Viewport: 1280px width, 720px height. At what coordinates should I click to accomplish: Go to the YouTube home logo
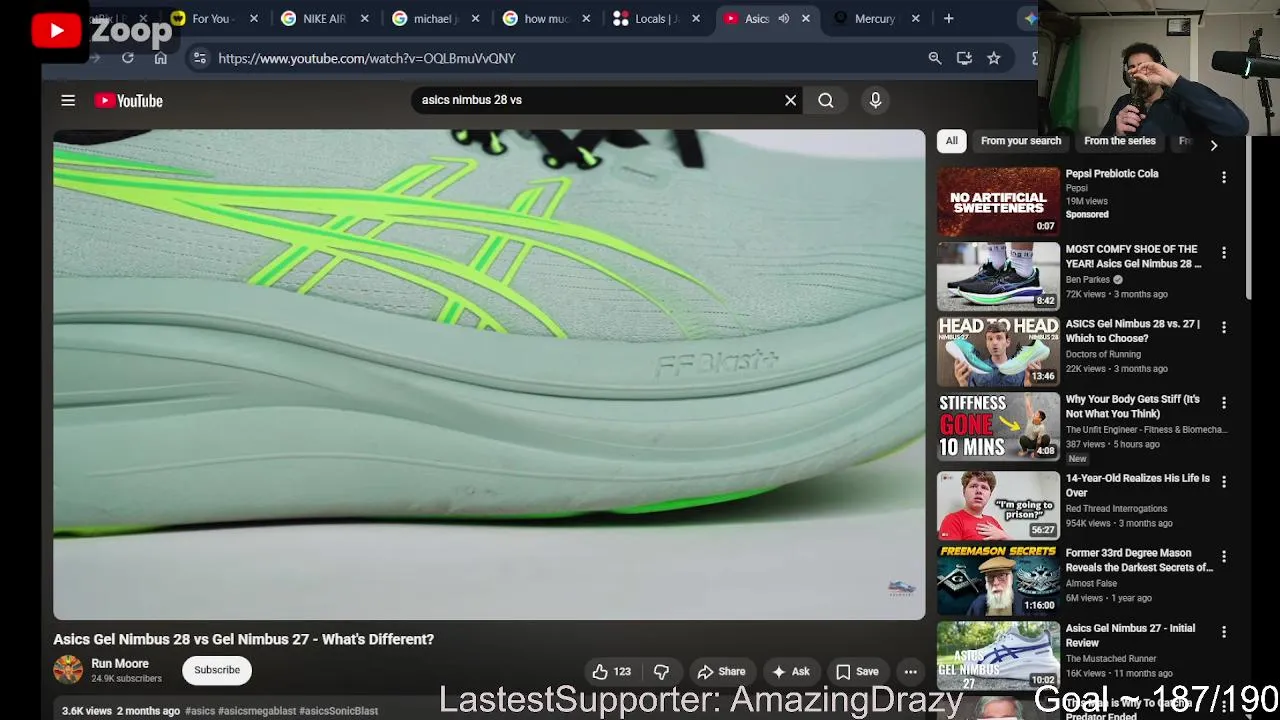pyautogui.click(x=128, y=100)
